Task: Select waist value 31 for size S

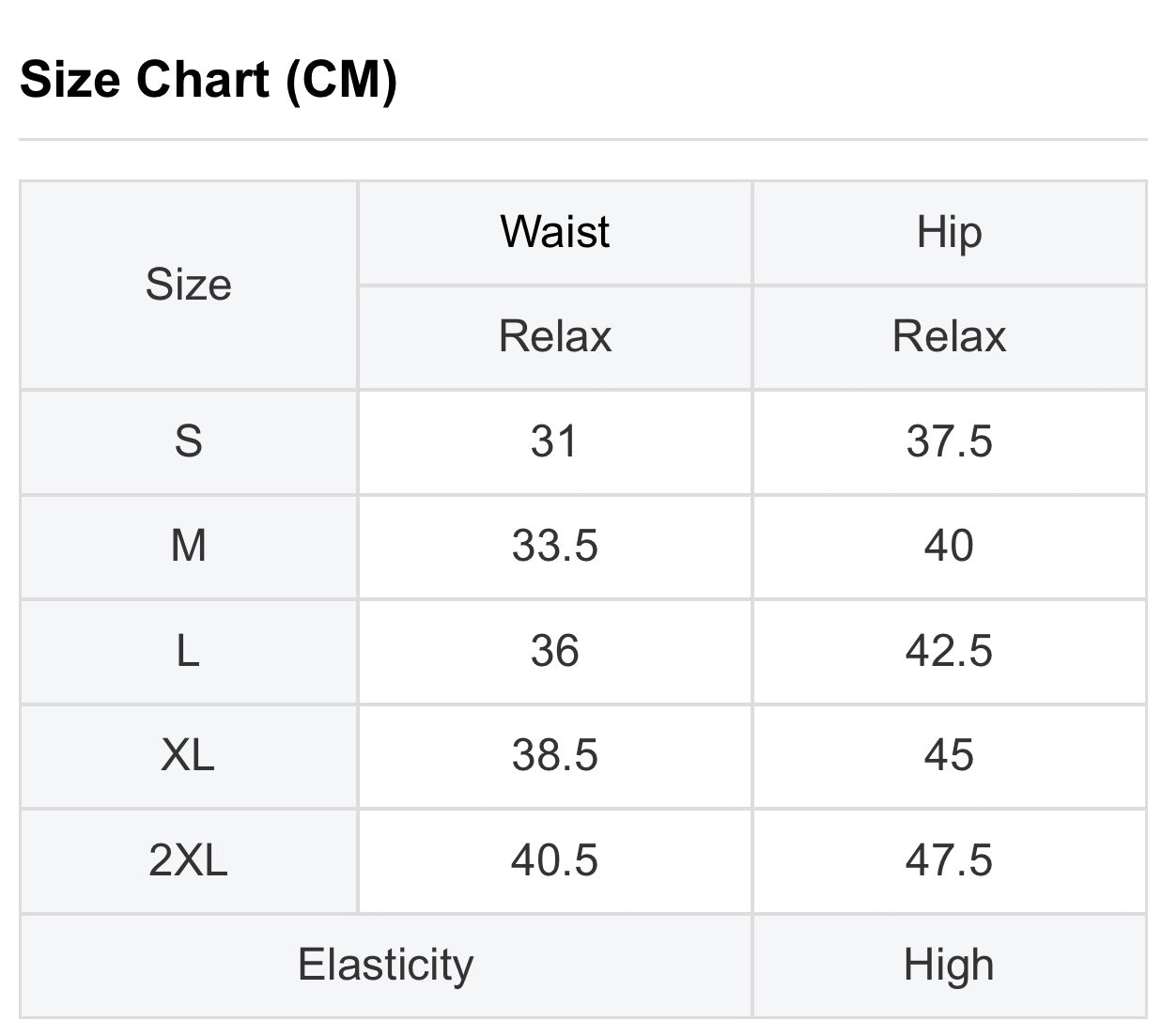Action: point(554,441)
